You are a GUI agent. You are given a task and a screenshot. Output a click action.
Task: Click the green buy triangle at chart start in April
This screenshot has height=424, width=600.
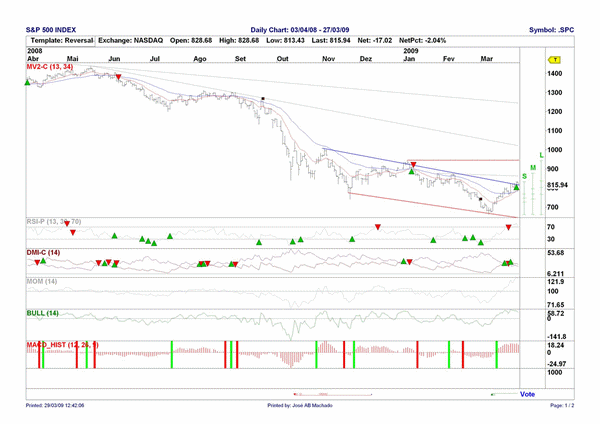27,82
